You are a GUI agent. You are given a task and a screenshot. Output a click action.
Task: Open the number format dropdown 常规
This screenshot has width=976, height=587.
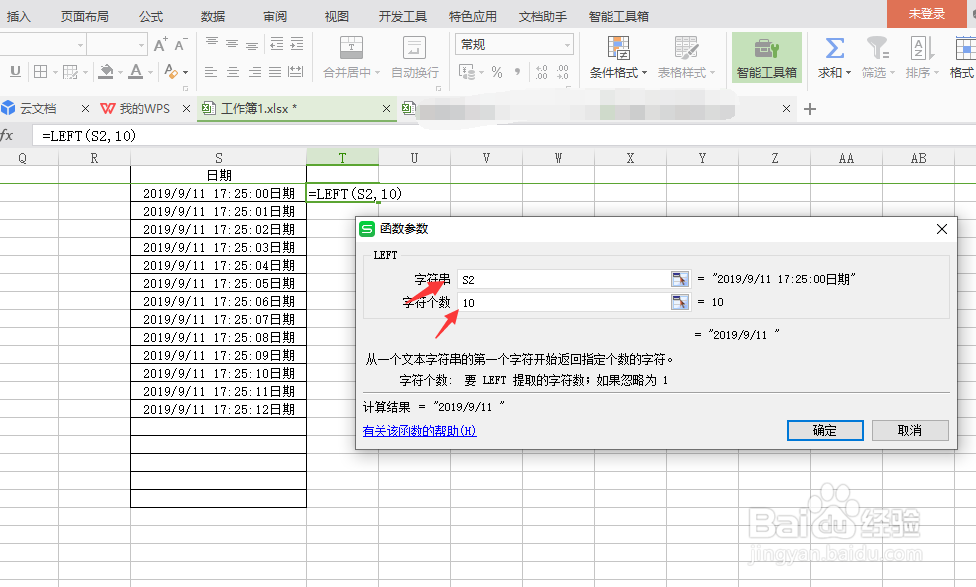pos(514,44)
